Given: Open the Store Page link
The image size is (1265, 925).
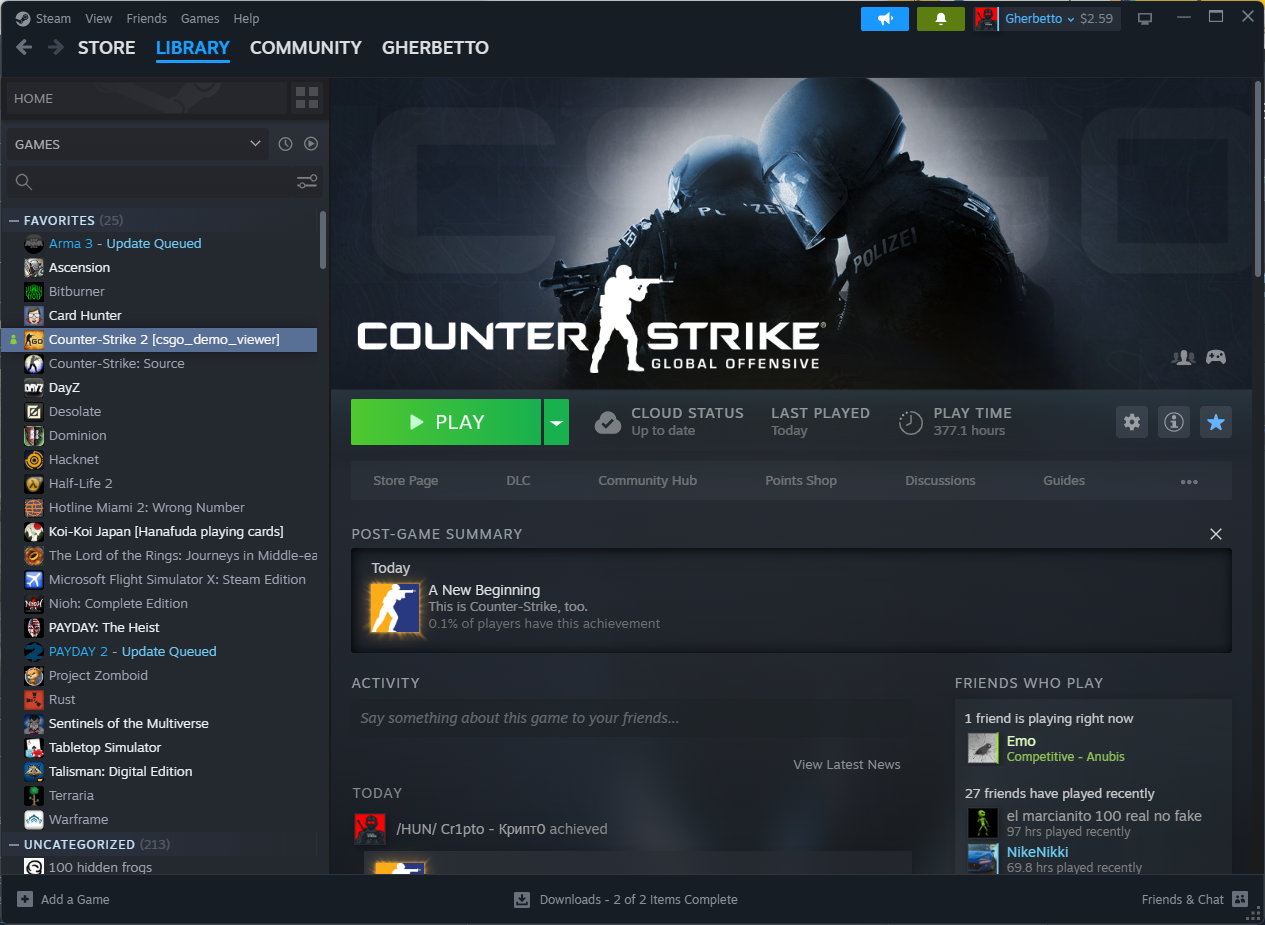Looking at the screenshot, I should tap(405, 481).
